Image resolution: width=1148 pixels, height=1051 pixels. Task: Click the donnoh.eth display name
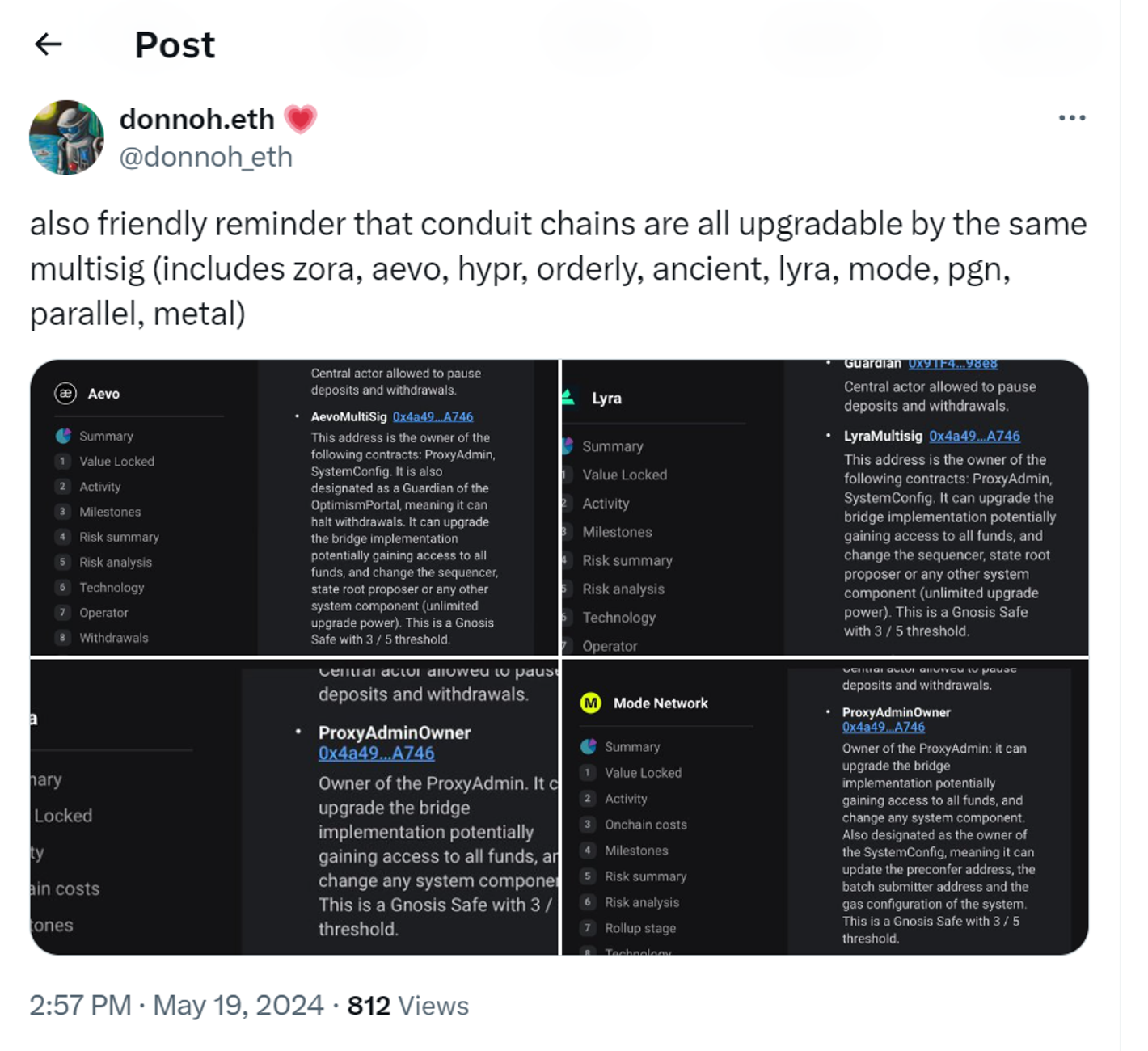pos(196,120)
